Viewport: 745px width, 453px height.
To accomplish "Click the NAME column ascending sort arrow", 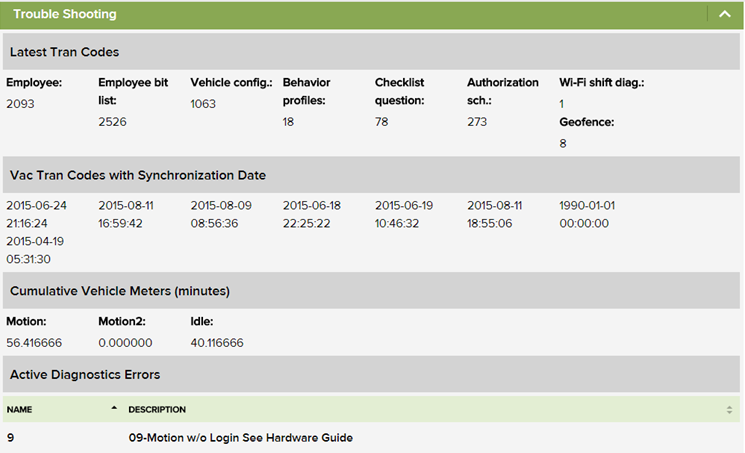I will pyautogui.click(x=114, y=408).
